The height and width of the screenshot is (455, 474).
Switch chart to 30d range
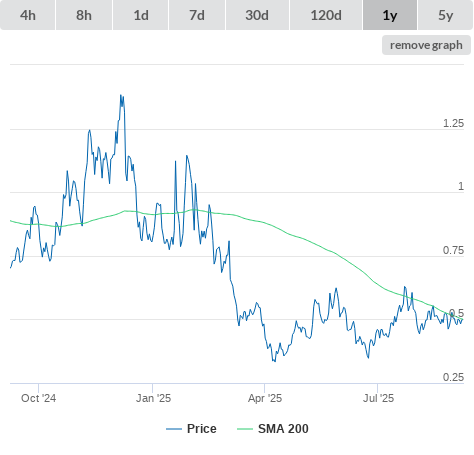click(x=257, y=15)
